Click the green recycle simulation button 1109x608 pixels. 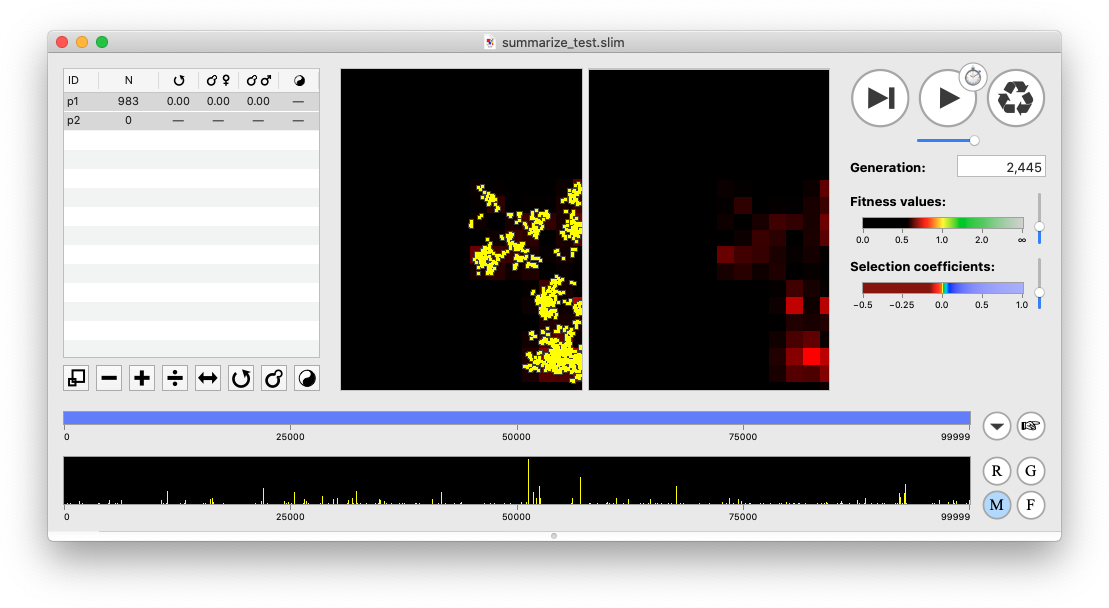coord(1015,97)
